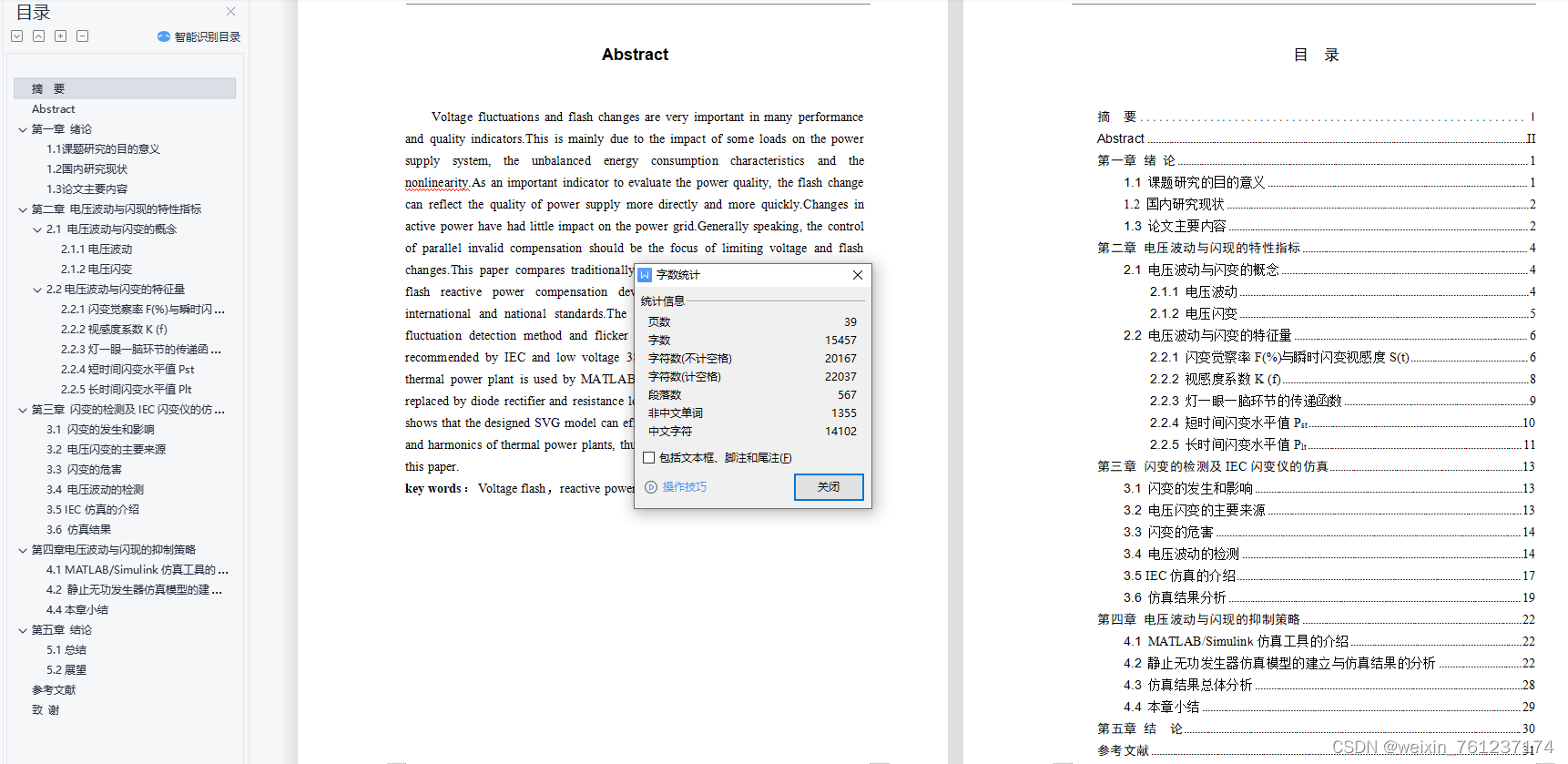Screen dimensions: 1568x764
Task: Click underlined word nonlinearity in abstract
Action: coord(437,183)
